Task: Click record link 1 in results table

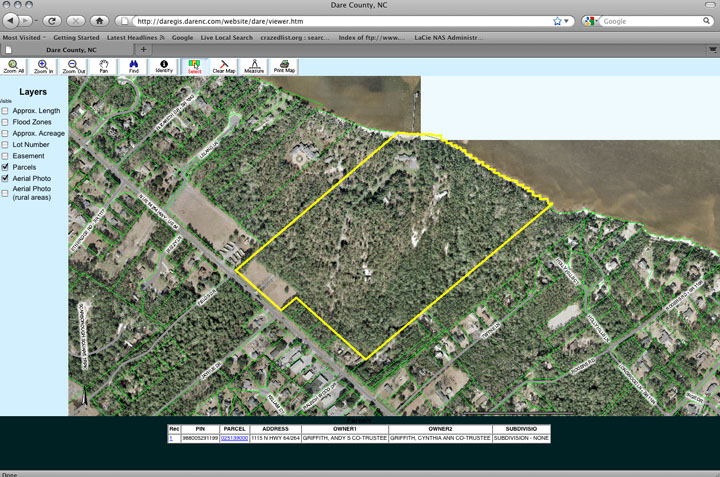Action: click(x=171, y=438)
